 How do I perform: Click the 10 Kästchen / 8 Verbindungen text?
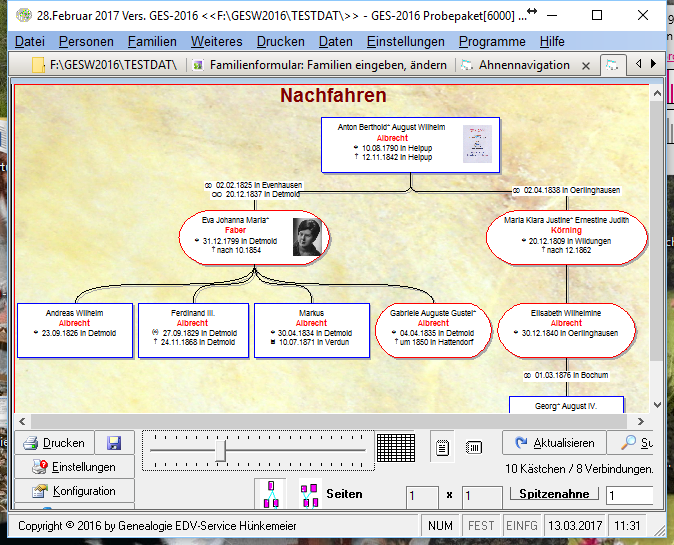[x=579, y=469]
